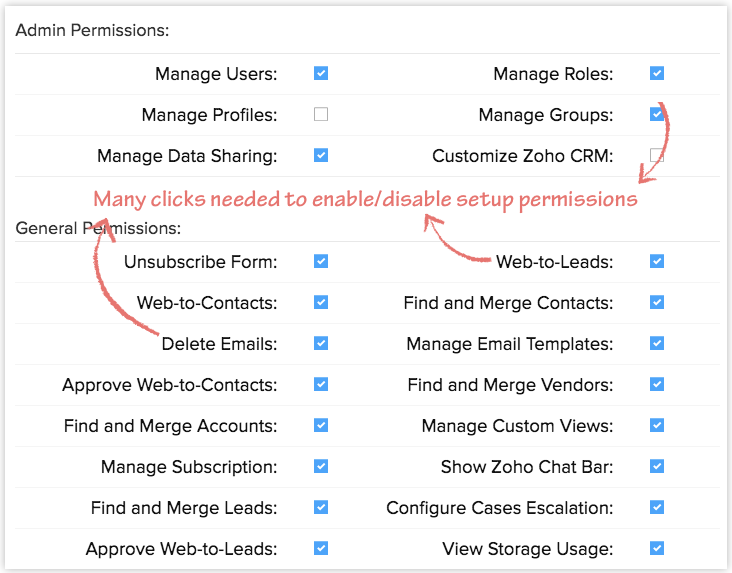Enable the Manage Profiles permission
Image resolution: width=732 pixels, height=573 pixels.
tap(321, 114)
